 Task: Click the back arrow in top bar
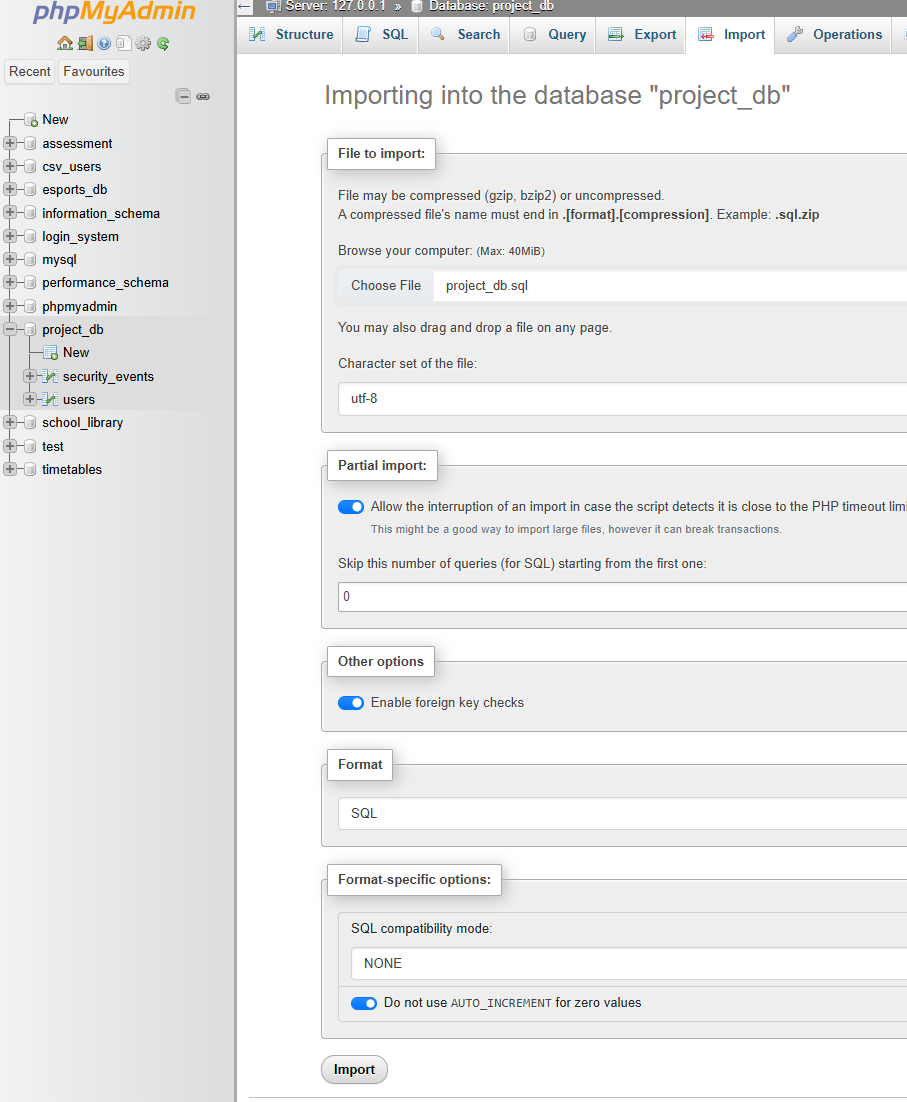[244, 7]
